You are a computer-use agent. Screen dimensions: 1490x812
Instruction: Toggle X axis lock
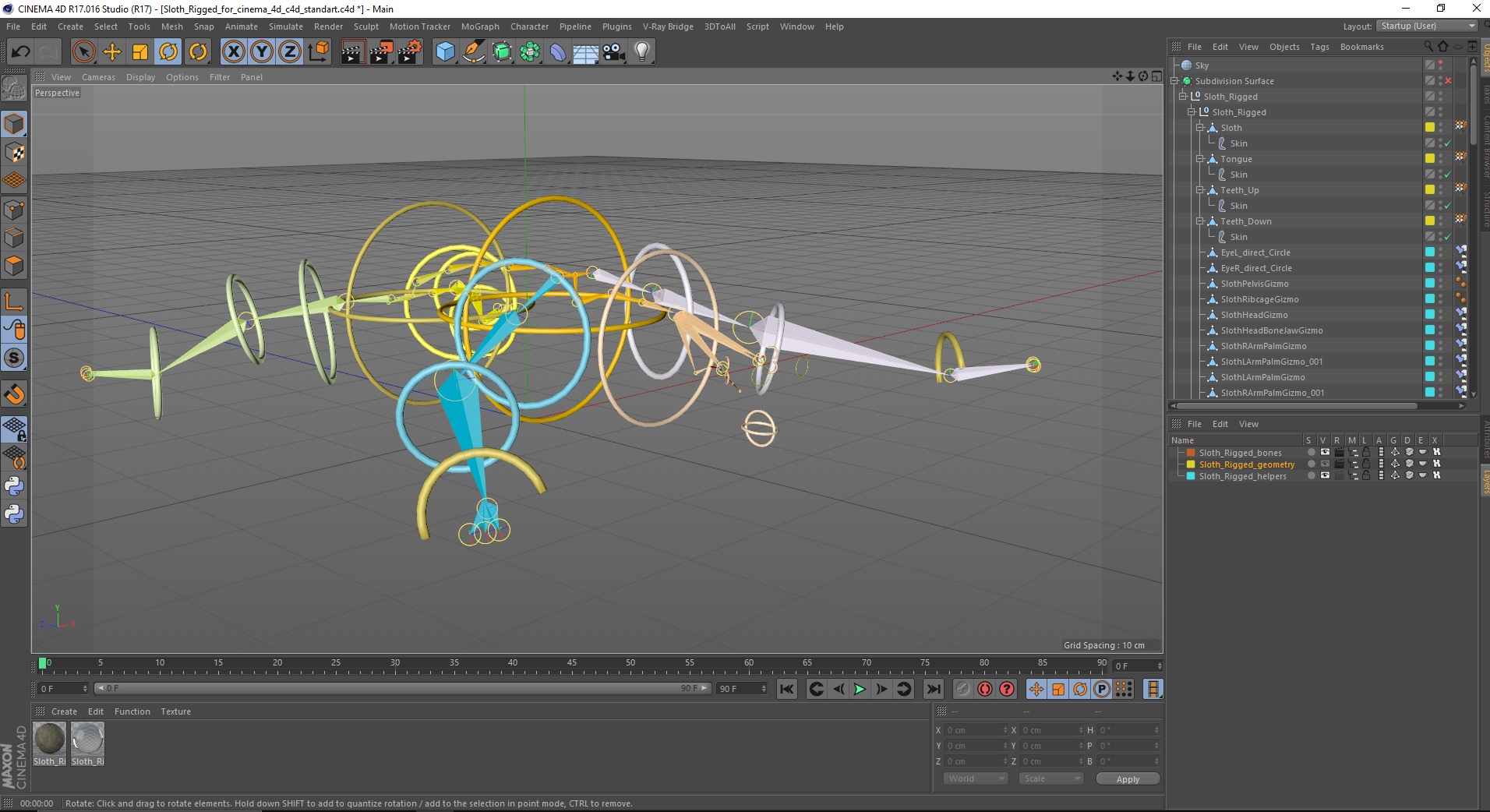click(233, 52)
